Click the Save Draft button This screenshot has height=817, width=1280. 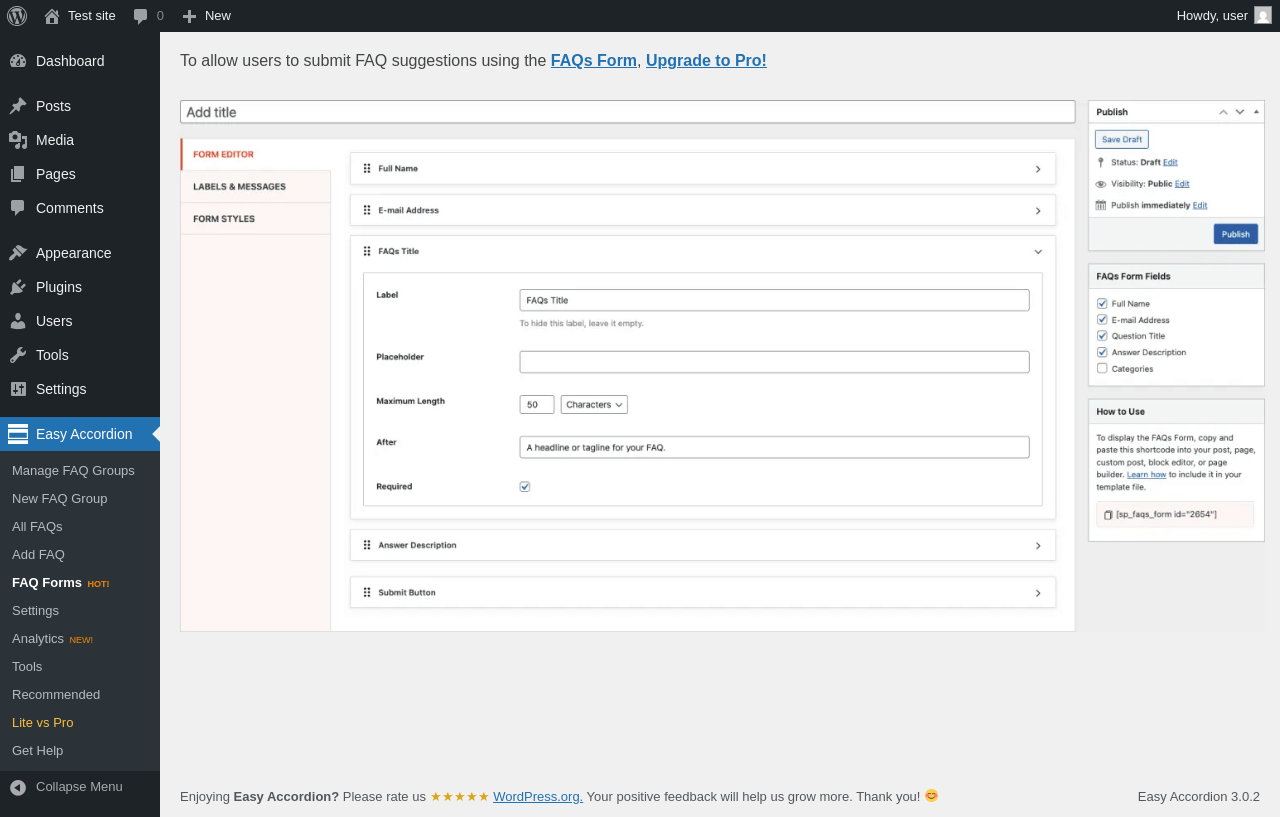point(1121,140)
